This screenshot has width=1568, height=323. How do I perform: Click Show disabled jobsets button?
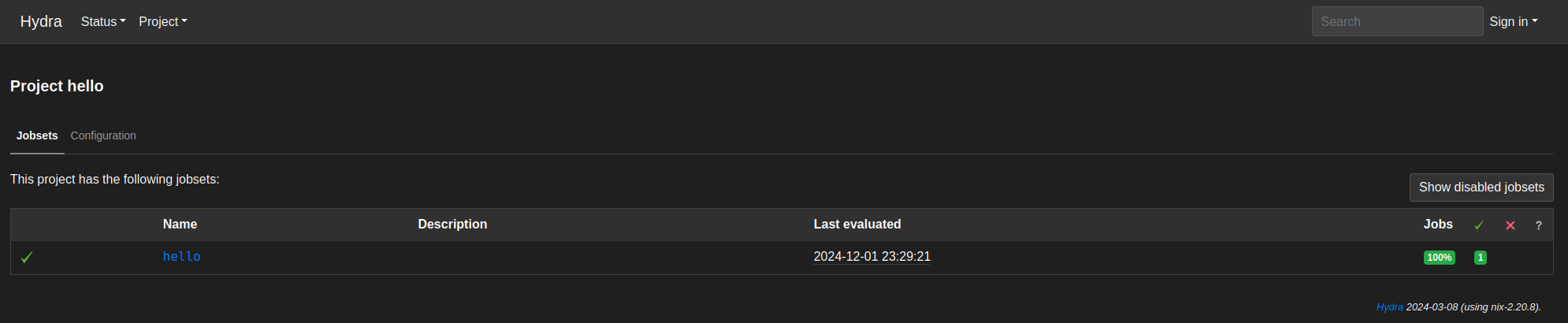click(1481, 187)
